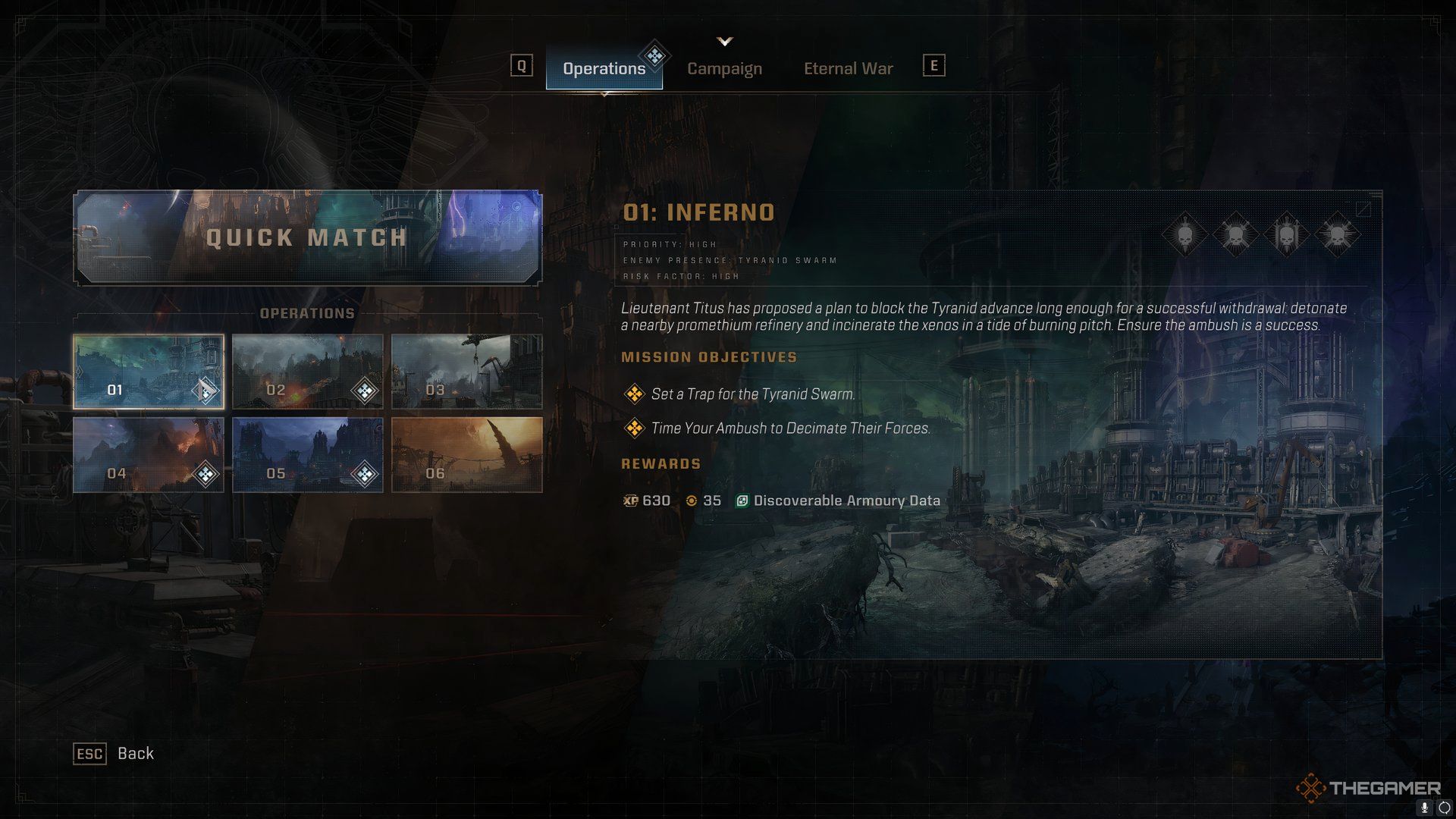
Task: Select the second skull difficulty icon
Action: pos(1237,234)
